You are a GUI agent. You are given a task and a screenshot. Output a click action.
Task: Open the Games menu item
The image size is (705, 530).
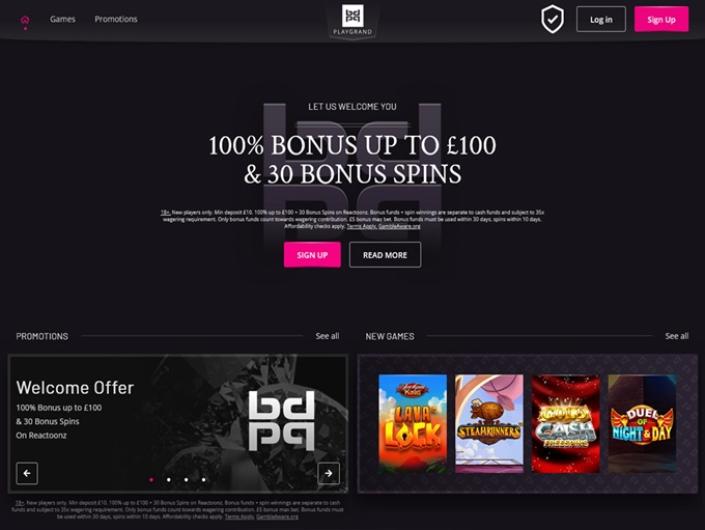point(62,19)
